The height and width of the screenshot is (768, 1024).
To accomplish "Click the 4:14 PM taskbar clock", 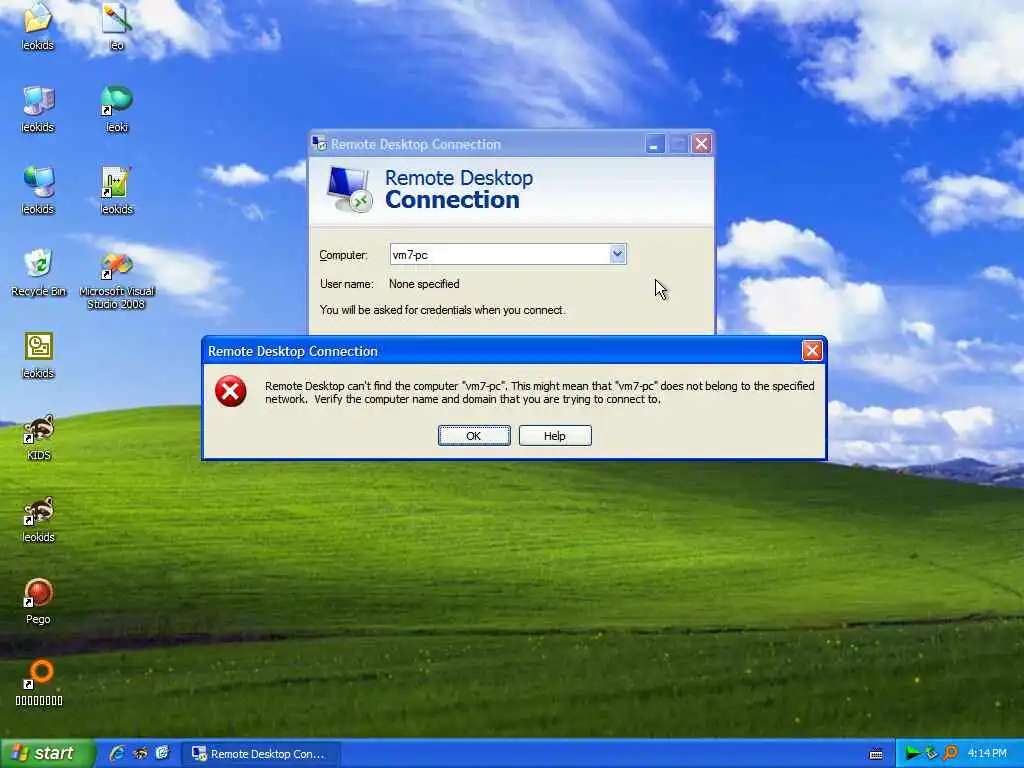I will (987, 754).
